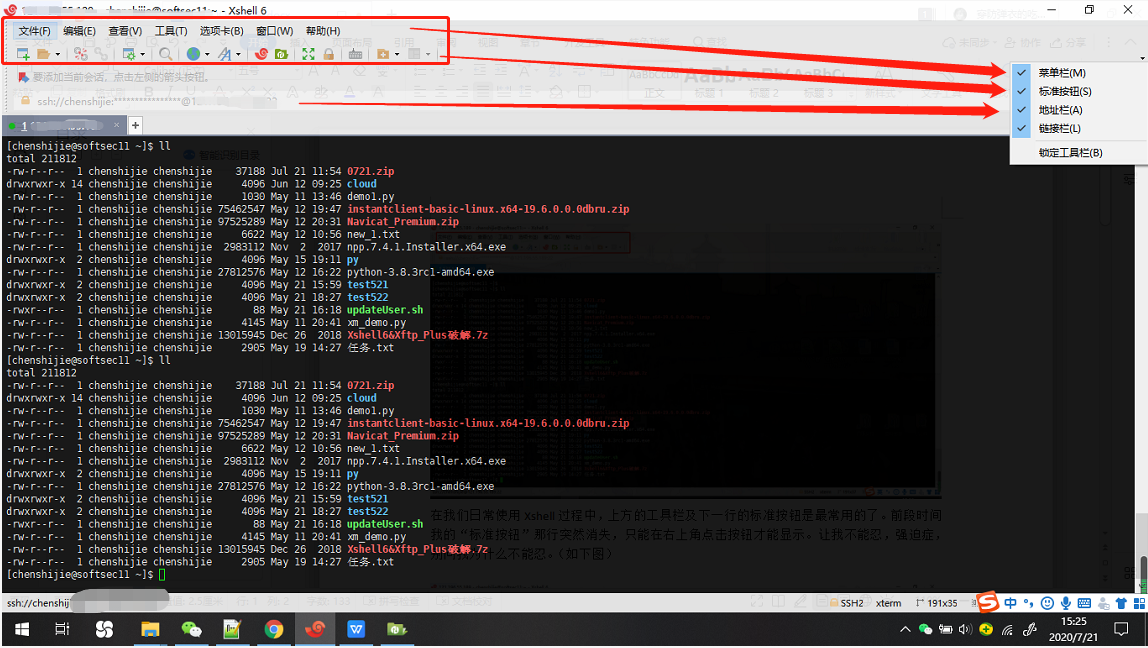This screenshot has width=1148, height=648.
Task: Click the globe Encoding icon
Action: coord(193,54)
